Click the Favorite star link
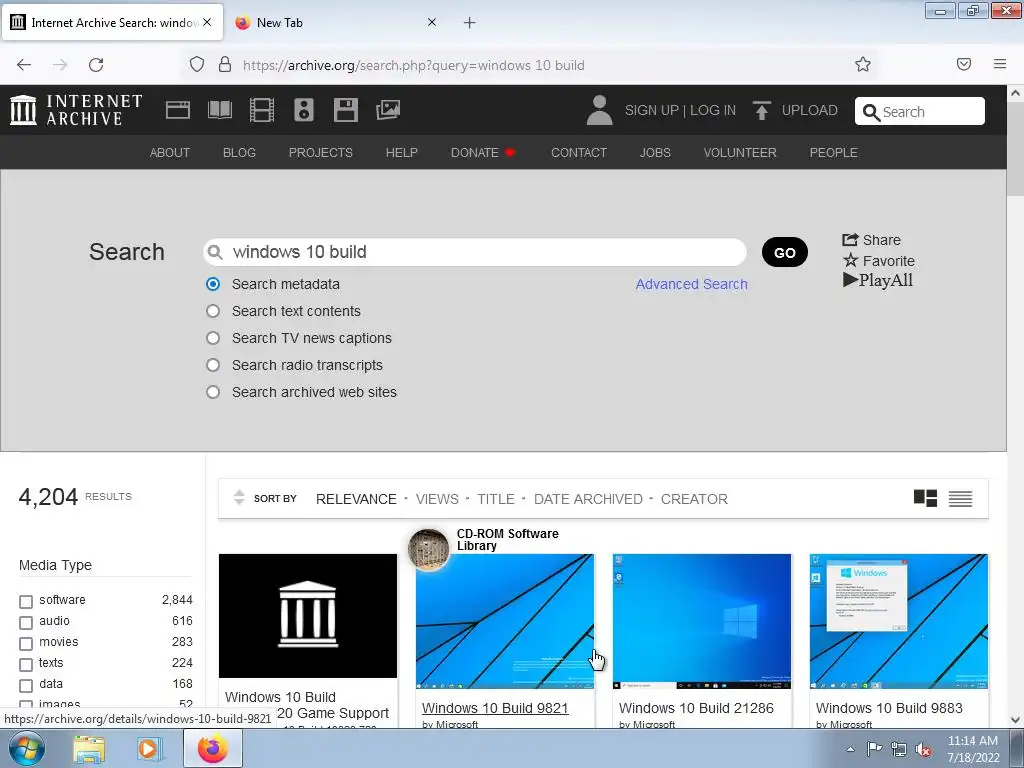Image resolution: width=1024 pixels, height=768 pixels. point(879,261)
